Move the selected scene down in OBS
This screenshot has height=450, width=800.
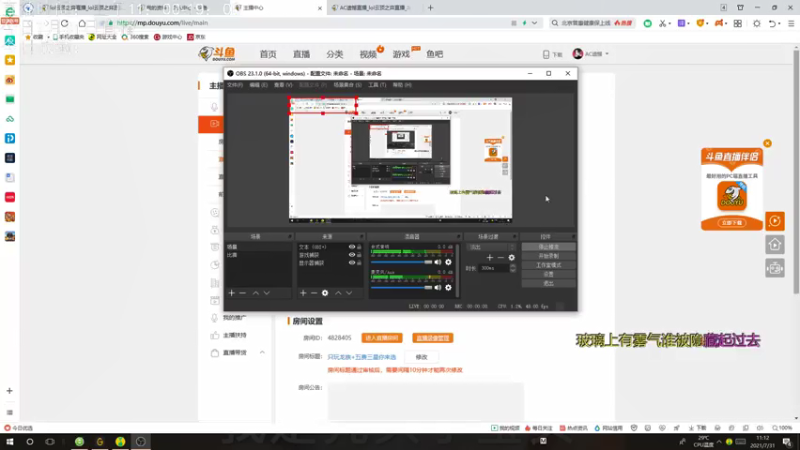pyautogui.click(x=266, y=293)
